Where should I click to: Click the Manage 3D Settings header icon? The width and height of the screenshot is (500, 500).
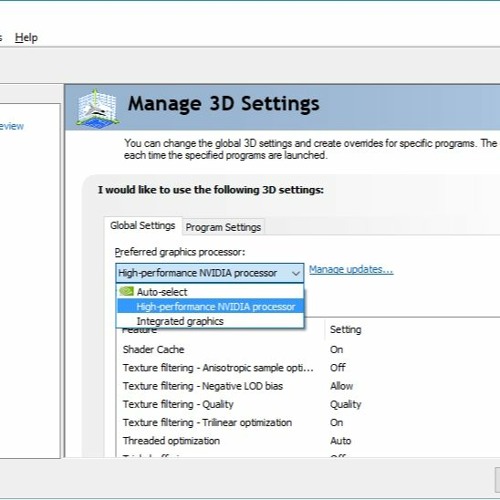(97, 108)
